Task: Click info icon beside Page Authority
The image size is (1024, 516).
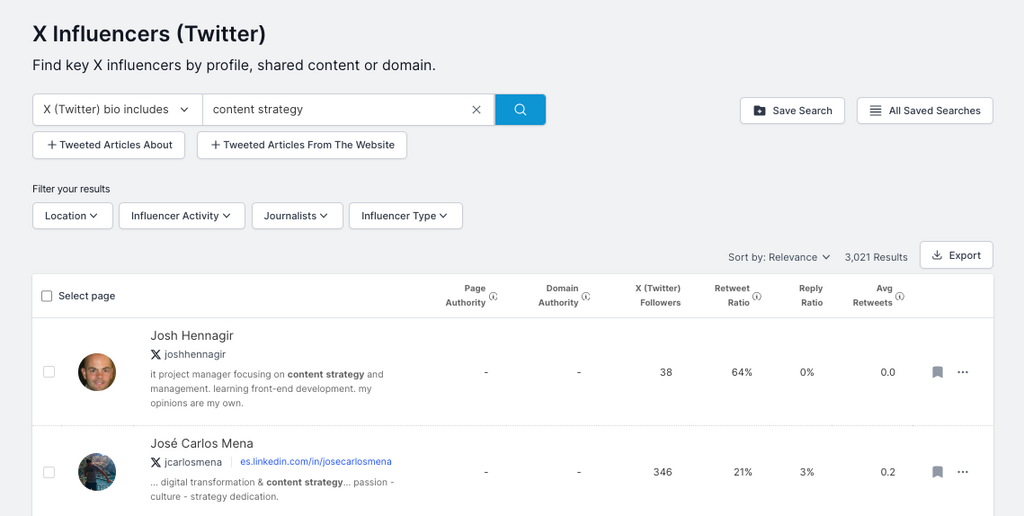Action: (493, 296)
